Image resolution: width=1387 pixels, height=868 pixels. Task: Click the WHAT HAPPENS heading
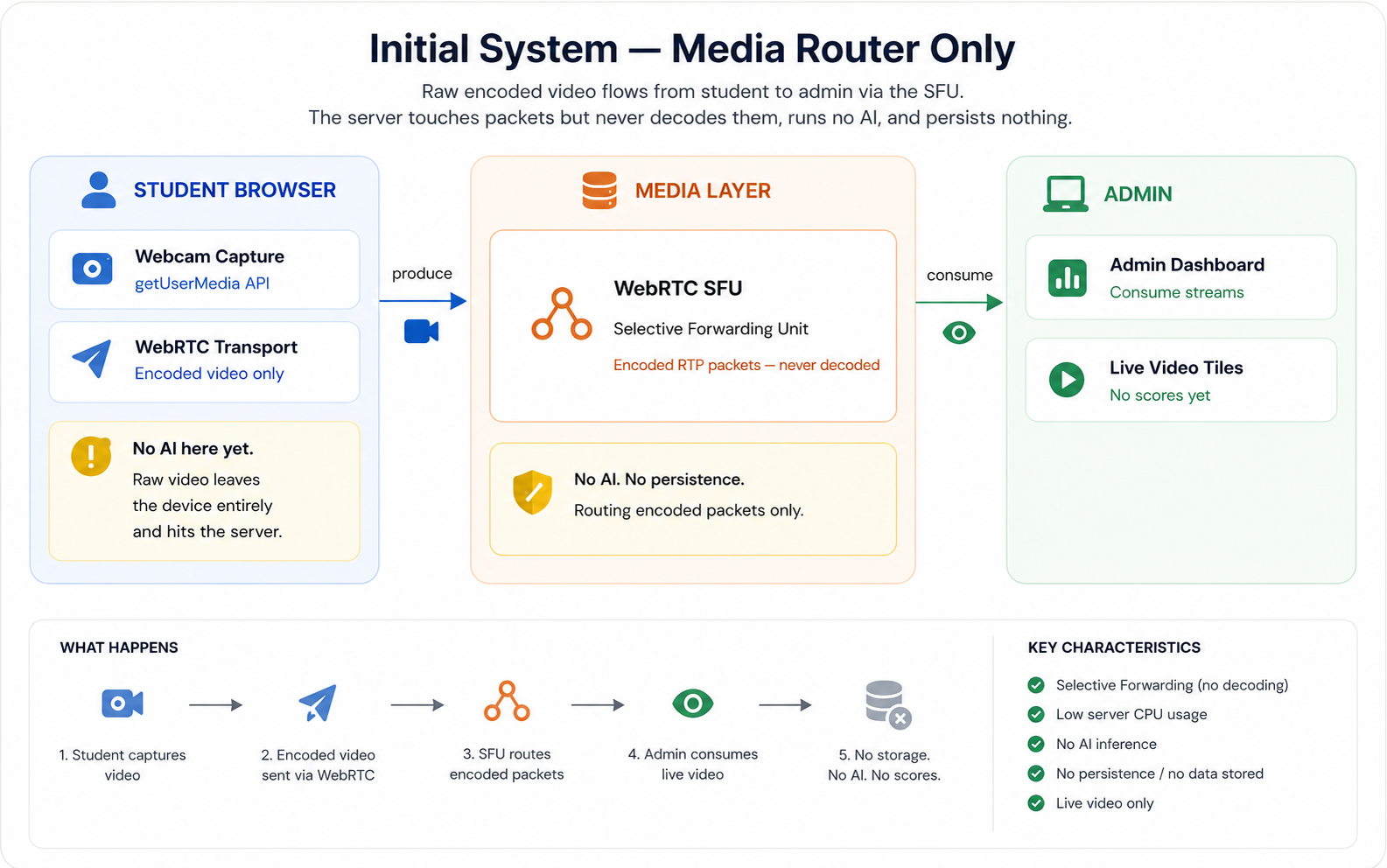pyautogui.click(x=119, y=647)
